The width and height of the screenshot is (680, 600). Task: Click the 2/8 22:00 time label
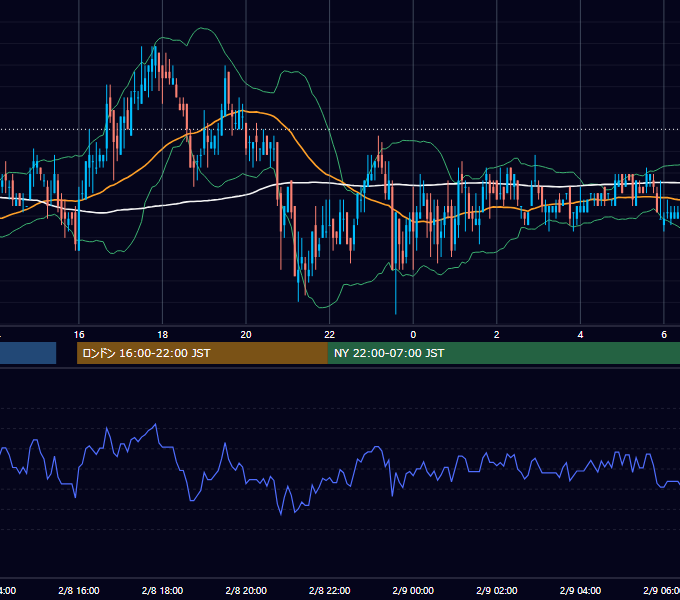pyautogui.click(x=330, y=590)
